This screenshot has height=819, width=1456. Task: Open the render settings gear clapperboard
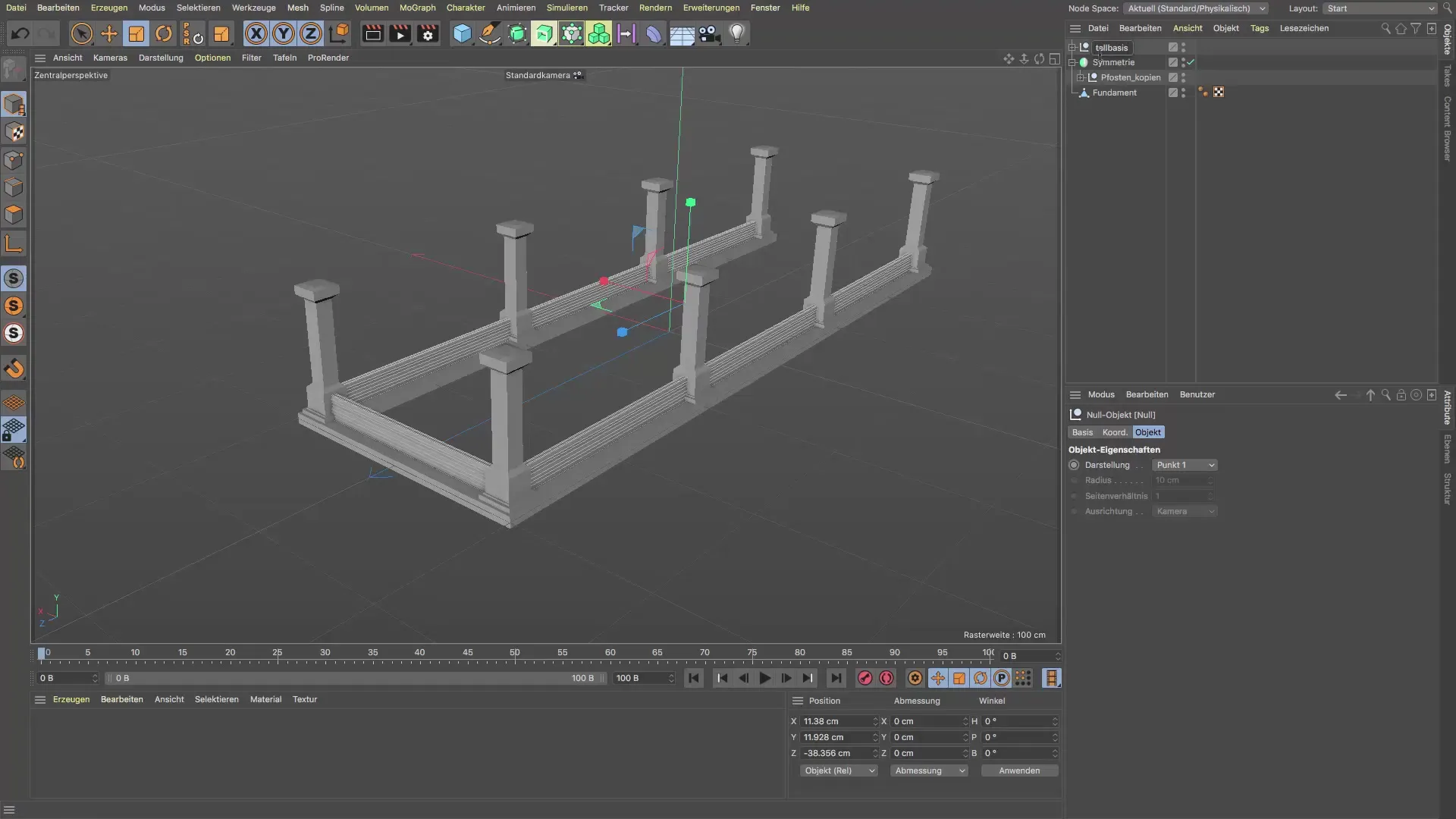[x=428, y=33]
